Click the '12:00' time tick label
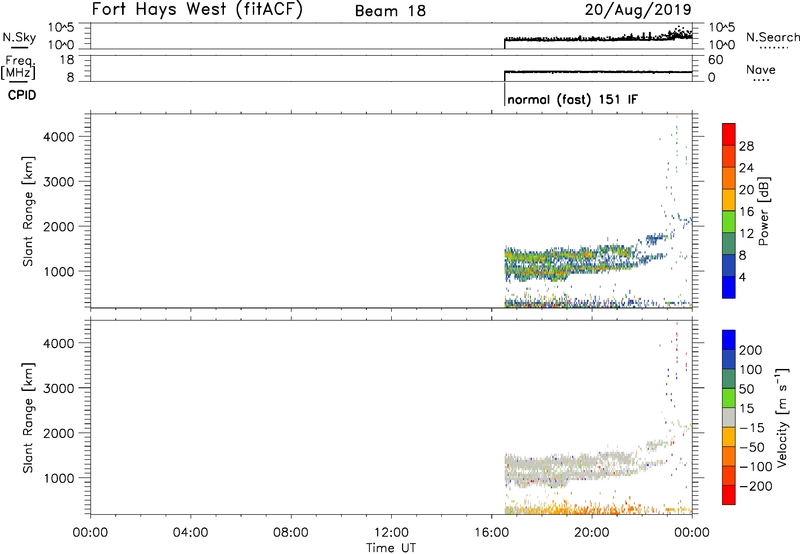Screen dimensions: 800x554 [x=391, y=533]
